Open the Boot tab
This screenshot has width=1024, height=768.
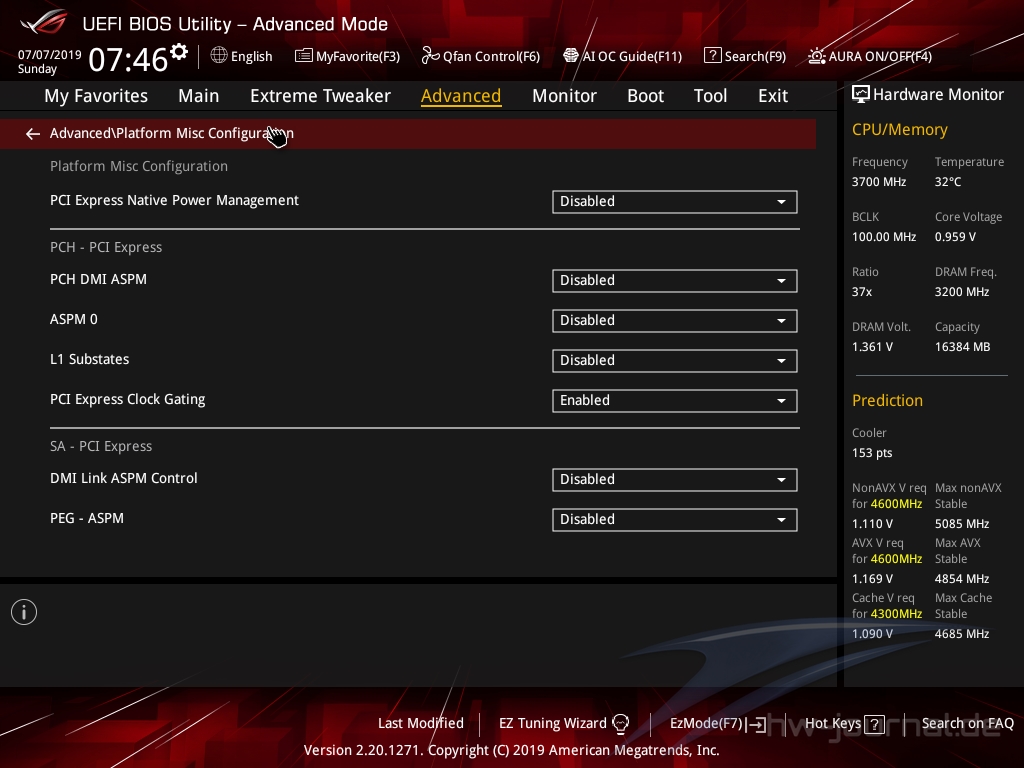coord(645,96)
